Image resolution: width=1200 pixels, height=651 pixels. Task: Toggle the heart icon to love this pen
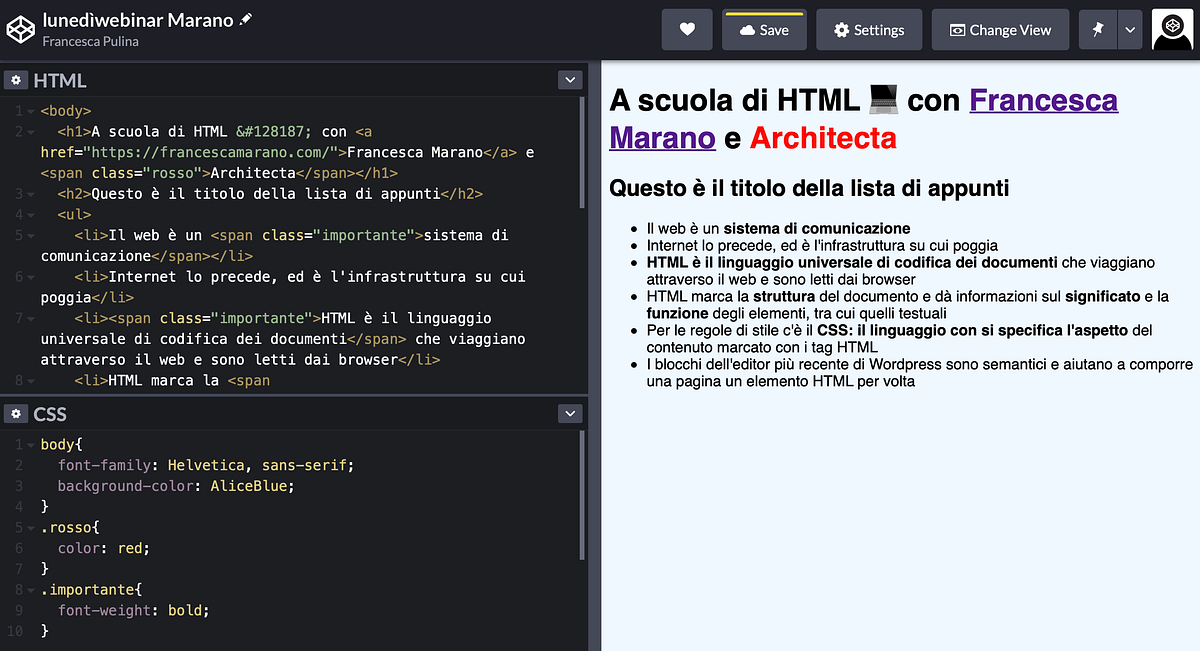coord(687,29)
